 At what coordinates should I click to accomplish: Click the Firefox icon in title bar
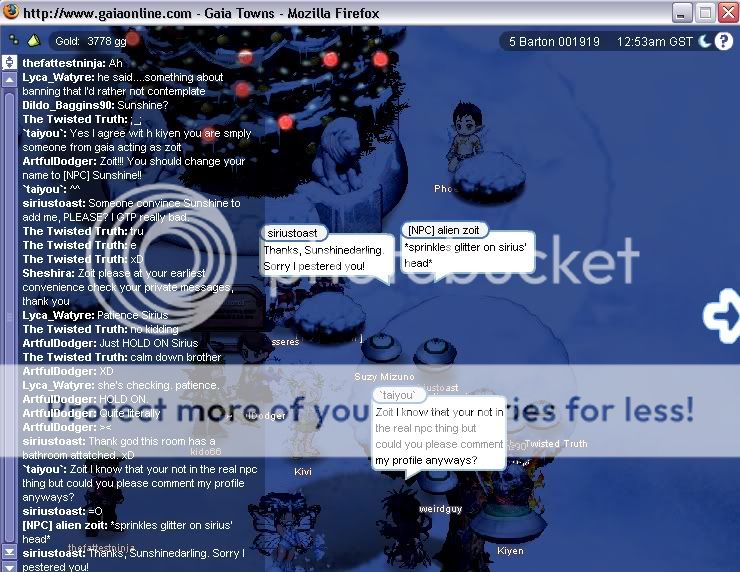10,12
